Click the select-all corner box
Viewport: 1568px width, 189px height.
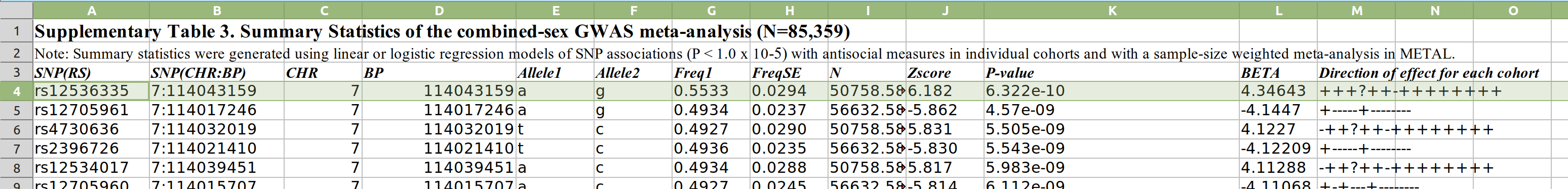tap(16, 10)
